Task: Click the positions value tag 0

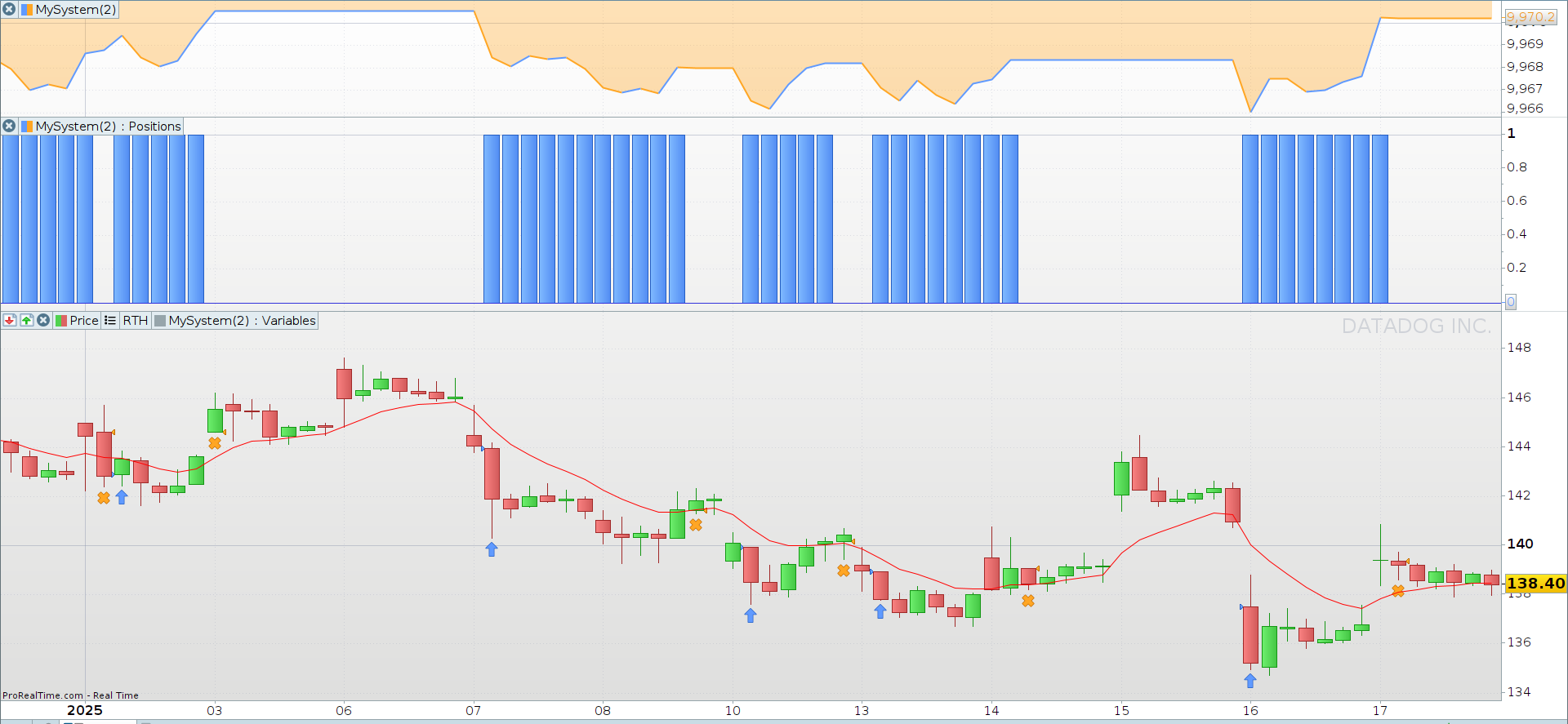Action: coord(1511,302)
